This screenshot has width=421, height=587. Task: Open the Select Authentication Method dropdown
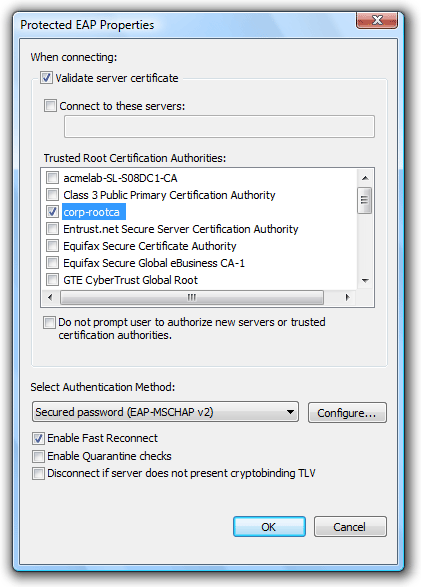click(165, 412)
